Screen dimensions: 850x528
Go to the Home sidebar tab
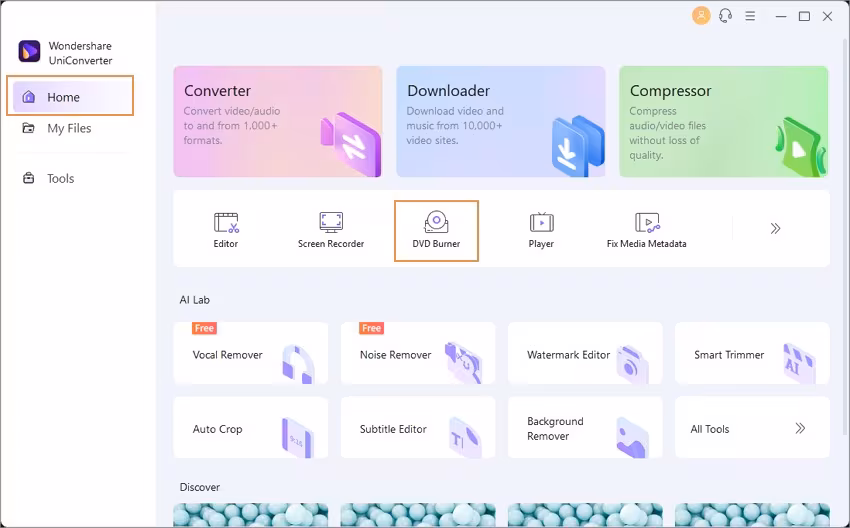pos(70,96)
